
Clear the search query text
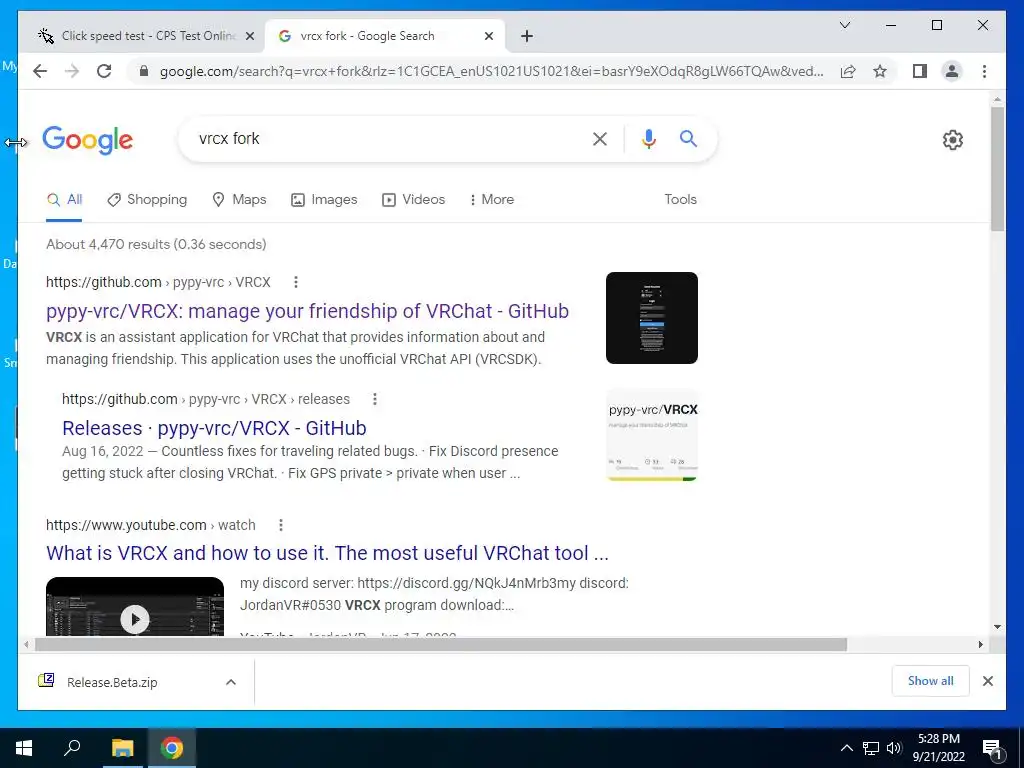click(600, 138)
